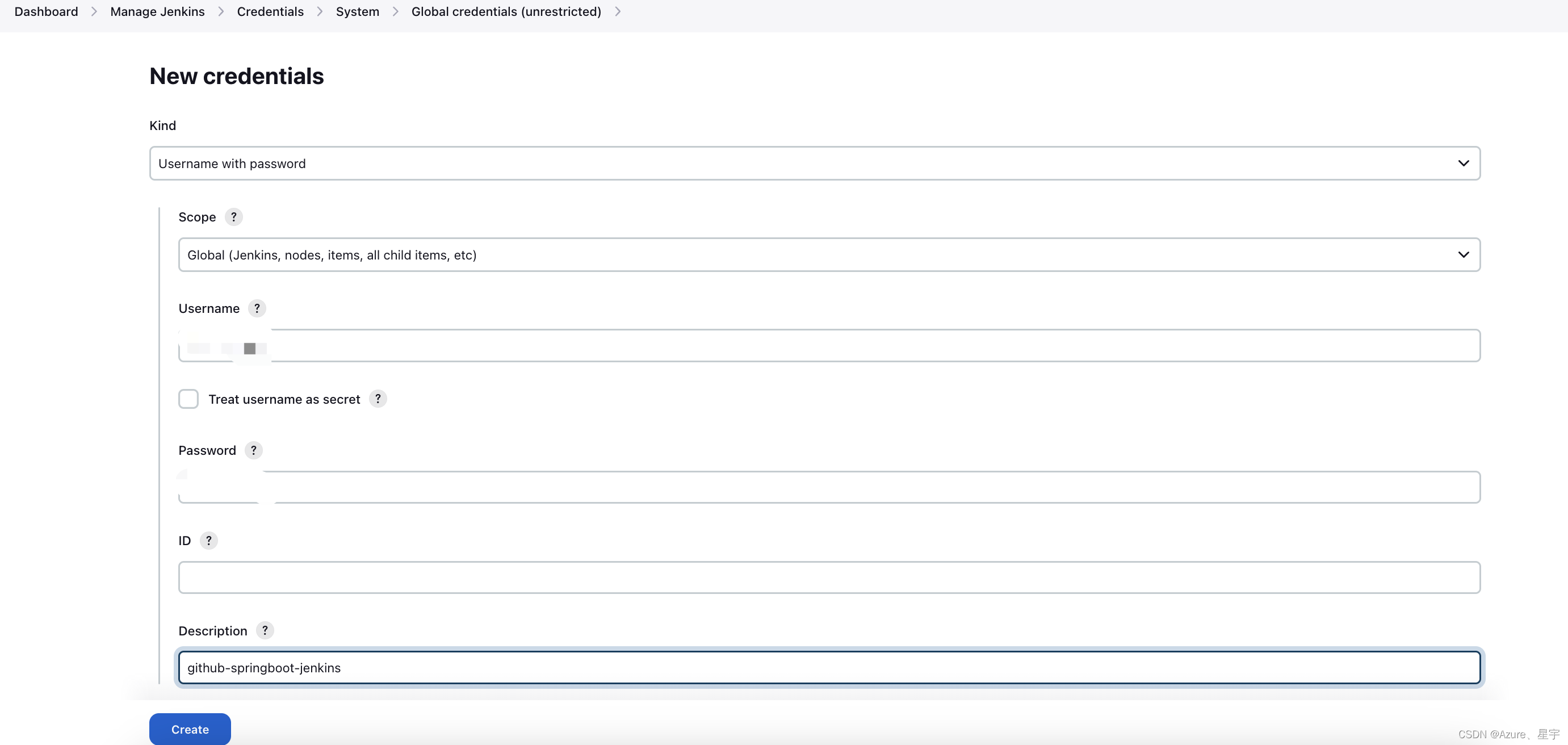Image resolution: width=1568 pixels, height=745 pixels.
Task: Enable Treat username as secret checkbox
Action: click(187, 398)
